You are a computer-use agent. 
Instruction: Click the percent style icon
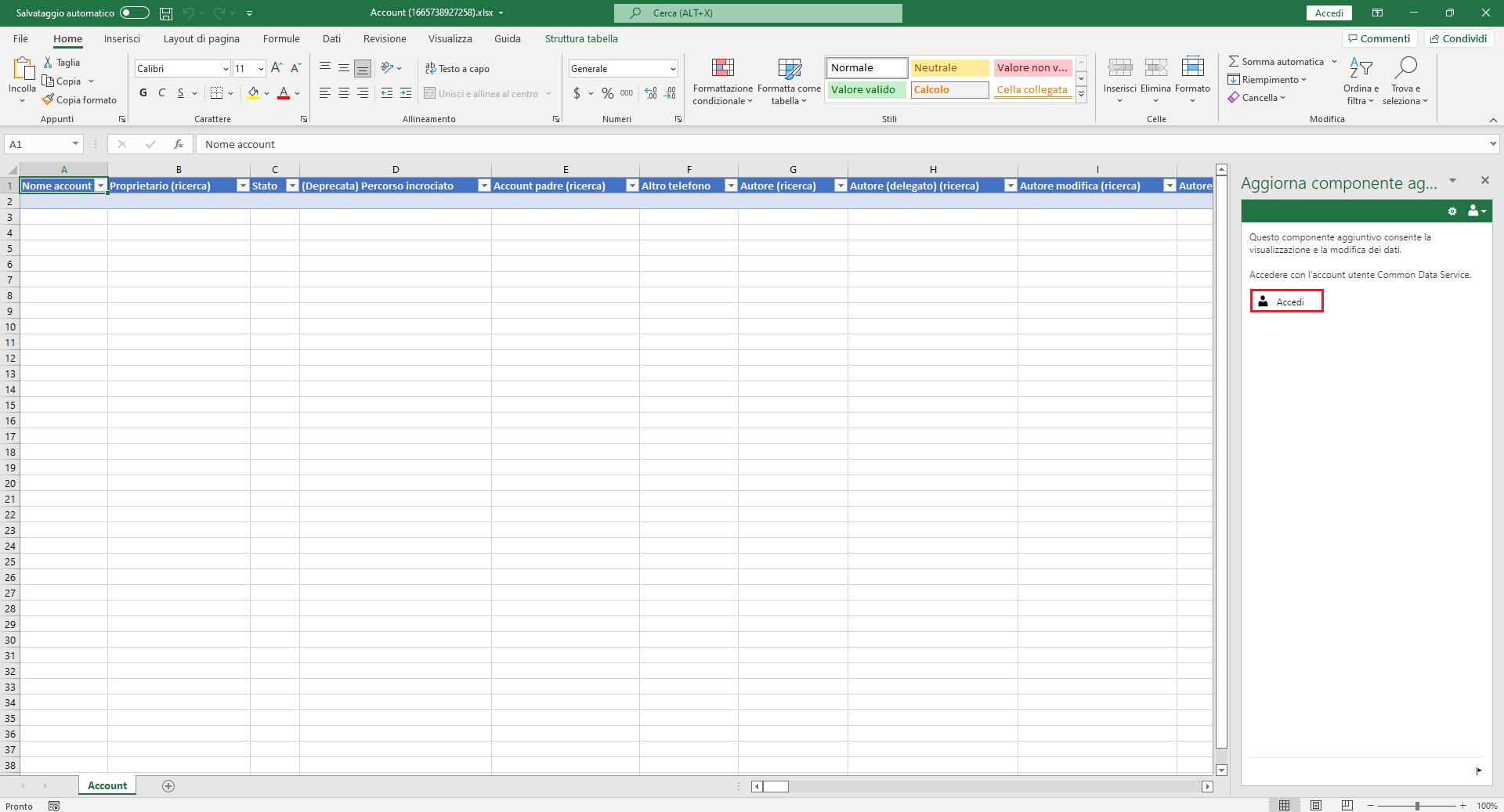[607, 93]
